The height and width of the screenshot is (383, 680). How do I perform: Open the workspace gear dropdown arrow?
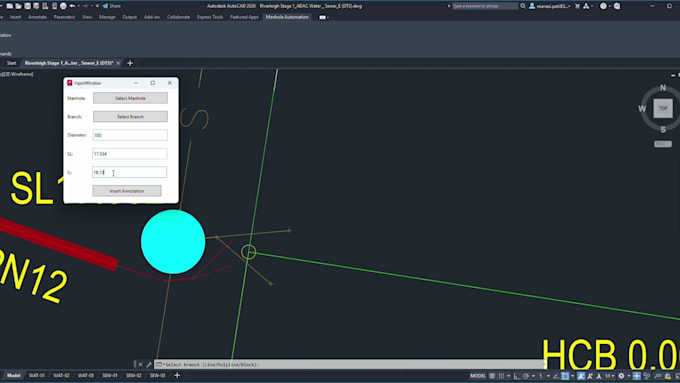click(629, 376)
